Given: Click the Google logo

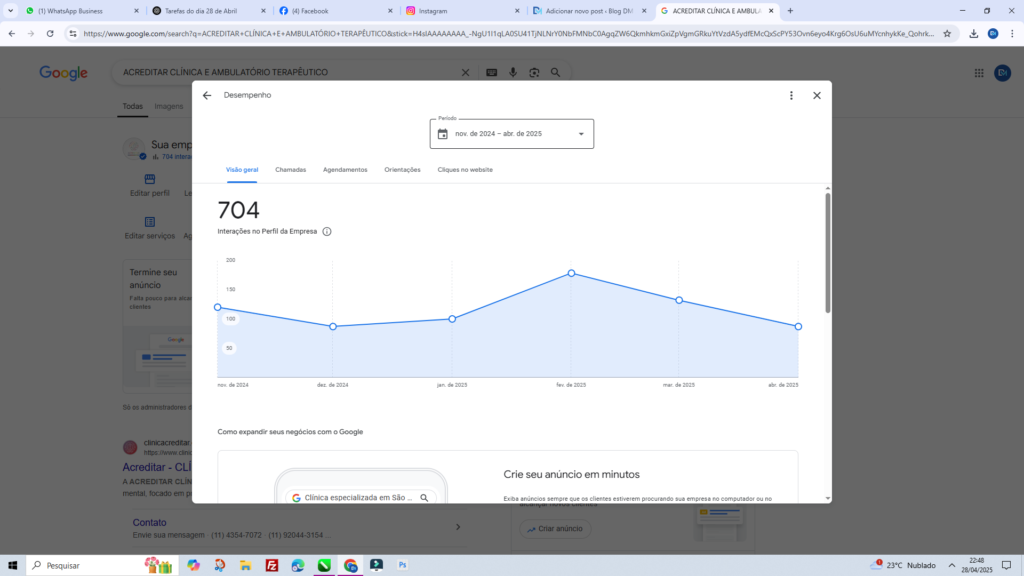Looking at the screenshot, I should (x=63, y=73).
